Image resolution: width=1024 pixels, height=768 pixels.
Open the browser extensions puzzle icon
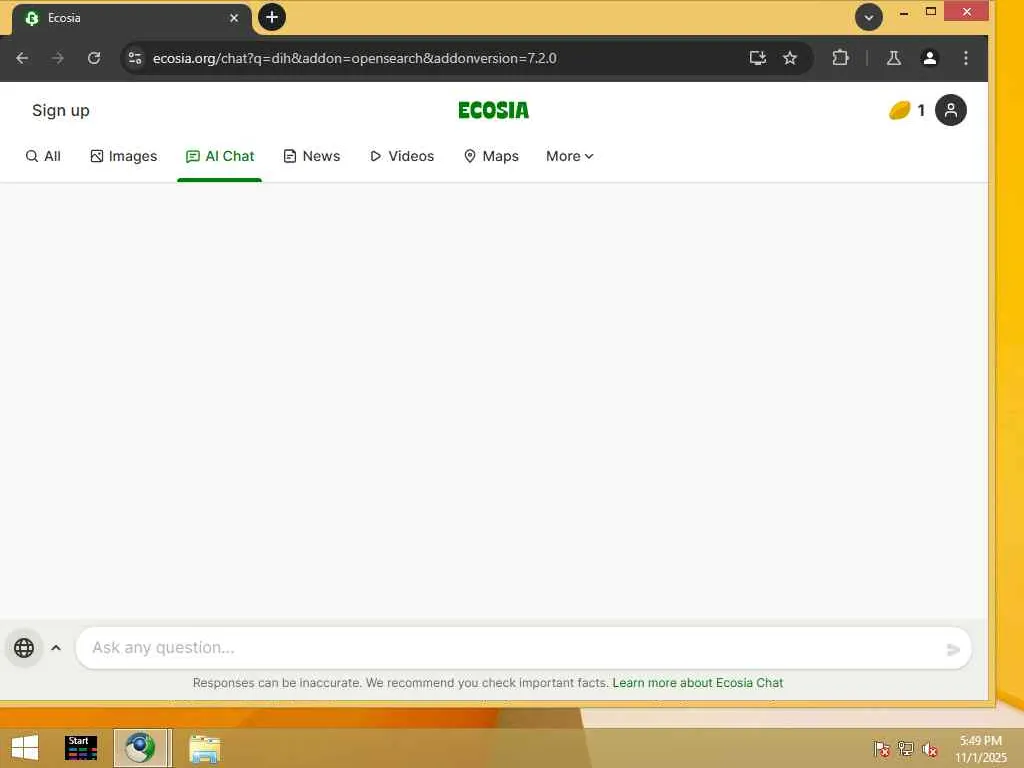coord(840,58)
